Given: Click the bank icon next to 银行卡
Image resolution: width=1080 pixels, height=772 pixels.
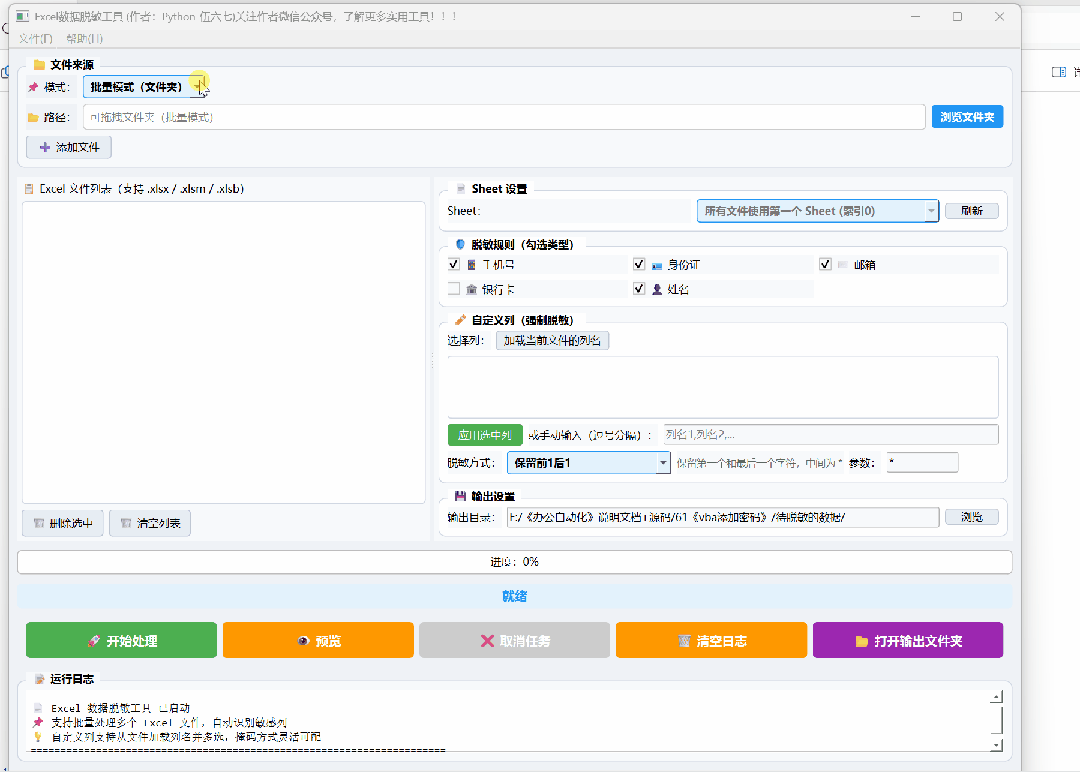Looking at the screenshot, I should [x=472, y=289].
